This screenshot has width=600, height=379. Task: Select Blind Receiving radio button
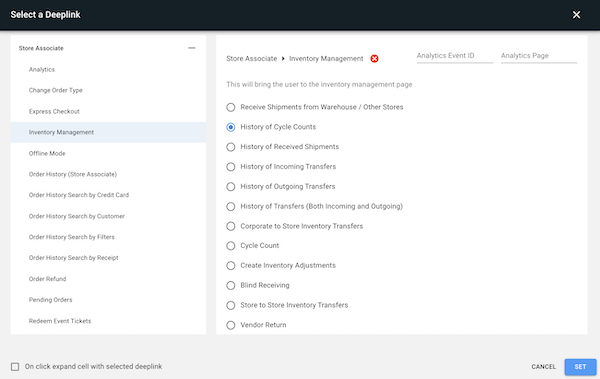tap(230, 286)
